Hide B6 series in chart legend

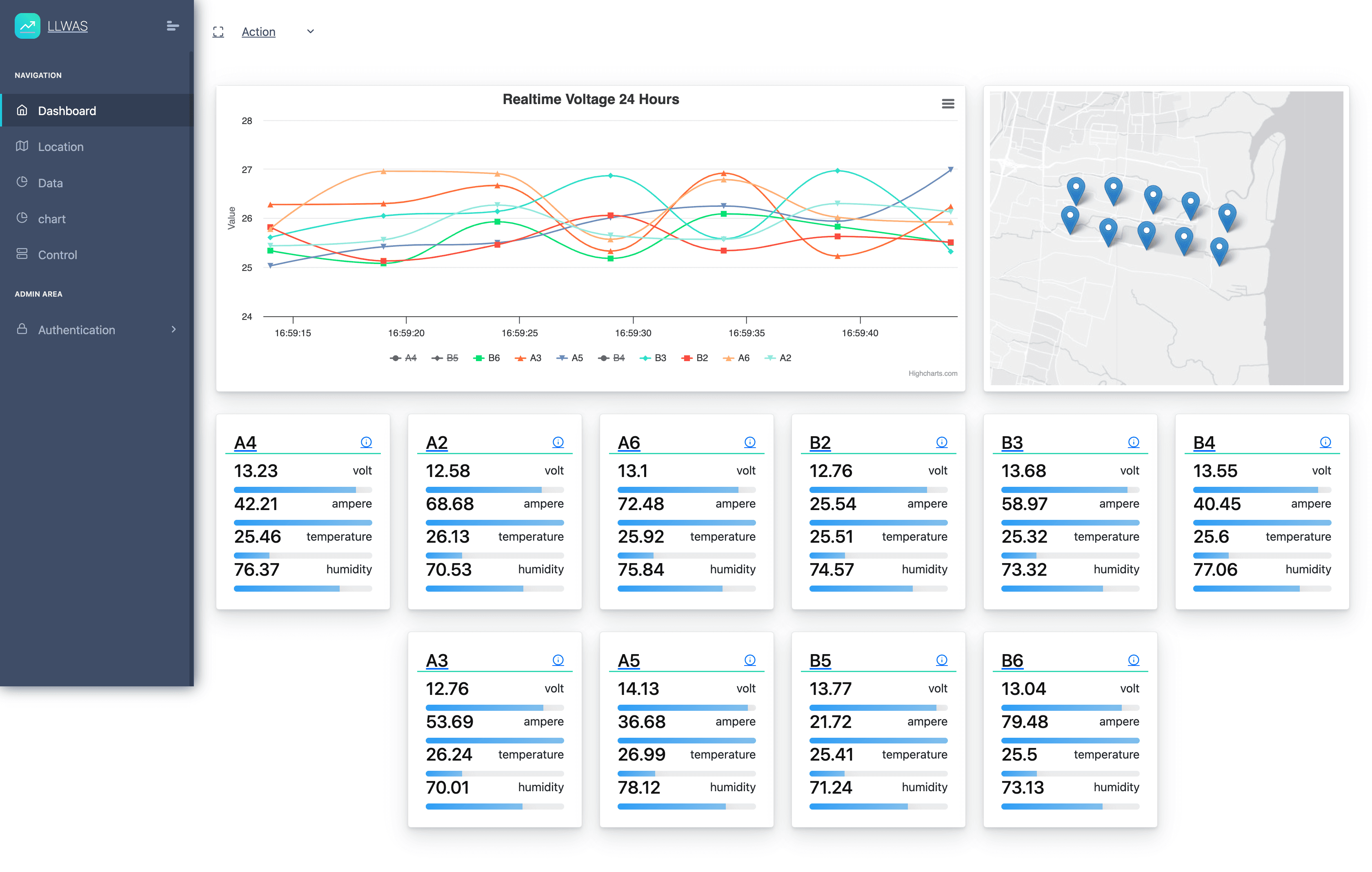[487, 358]
